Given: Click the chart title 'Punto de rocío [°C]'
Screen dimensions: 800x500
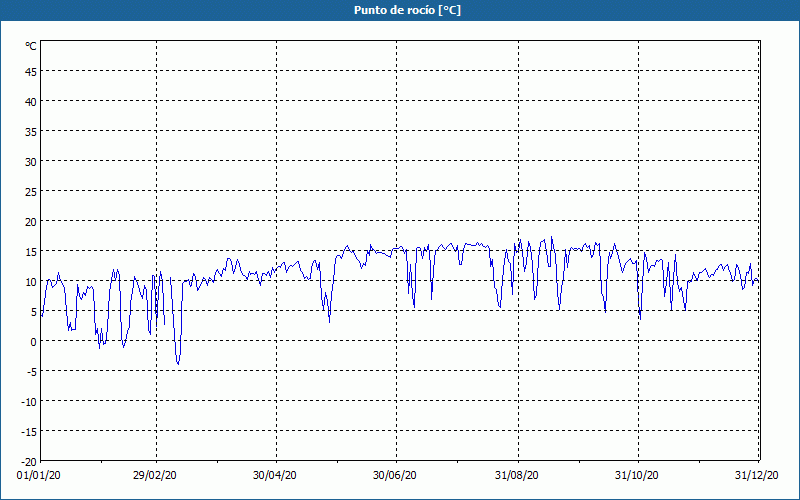Looking at the screenshot, I should 407,10.
